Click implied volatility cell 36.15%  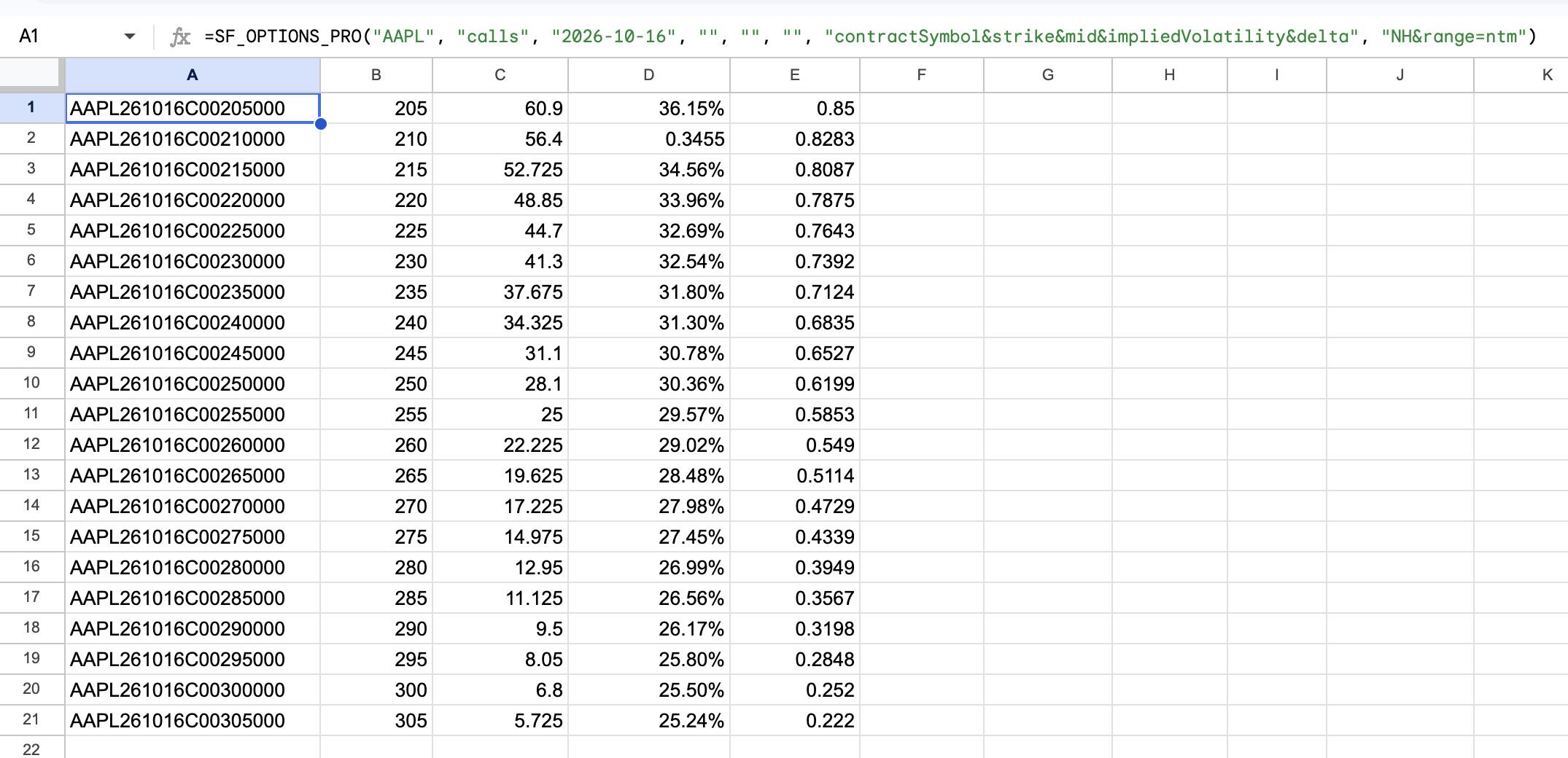pyautogui.click(x=649, y=108)
